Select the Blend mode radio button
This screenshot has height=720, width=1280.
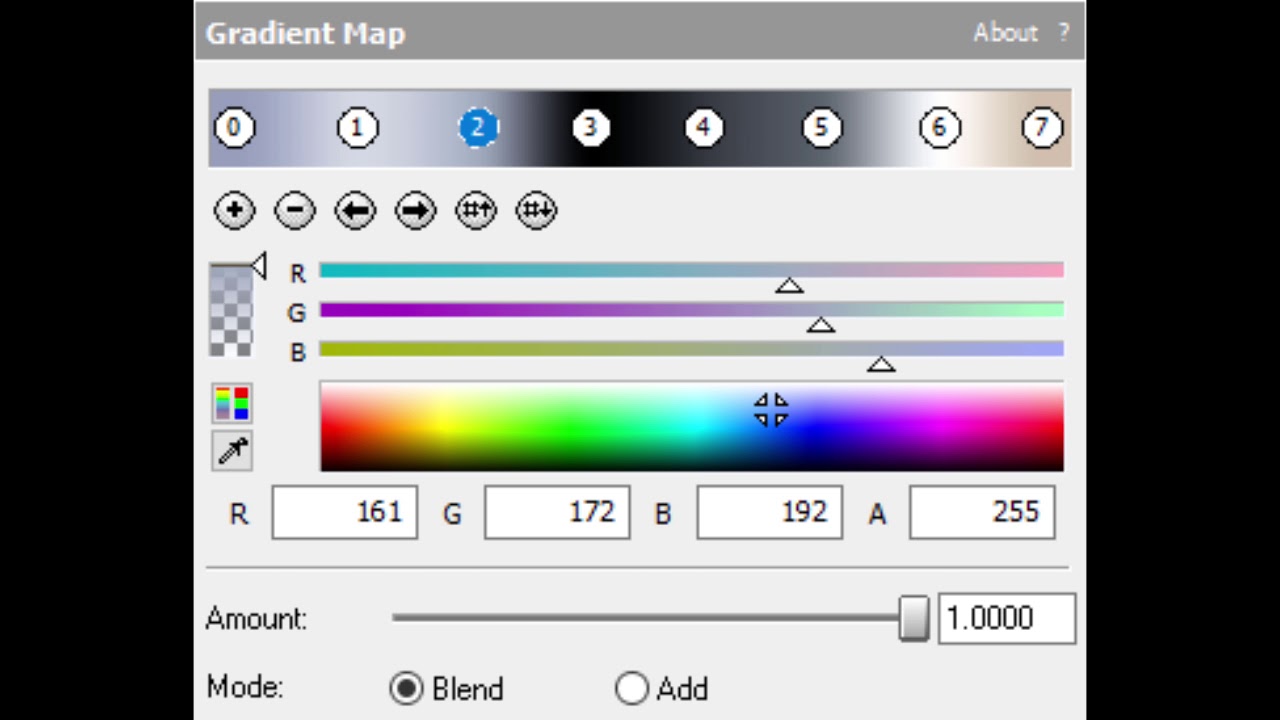click(406, 688)
